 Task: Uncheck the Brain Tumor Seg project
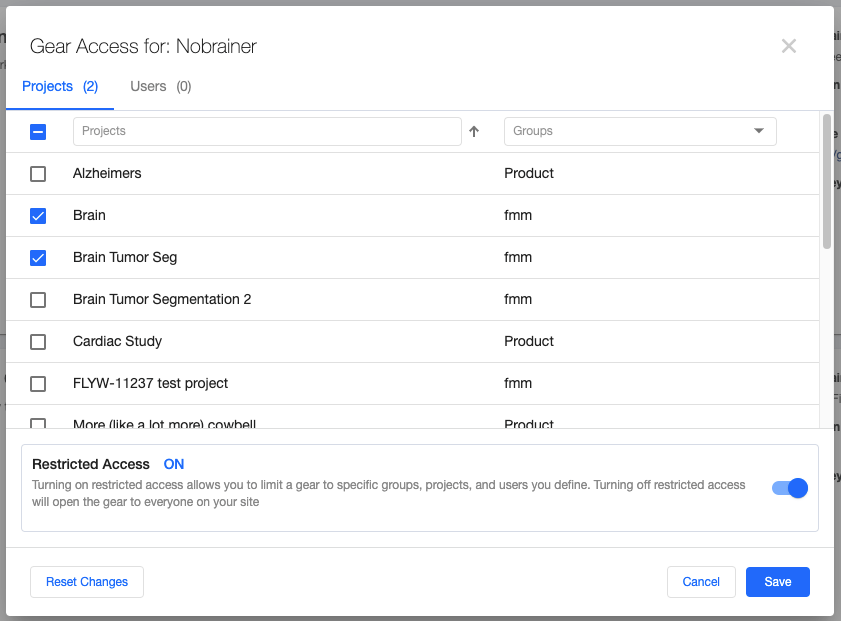[x=38, y=257]
